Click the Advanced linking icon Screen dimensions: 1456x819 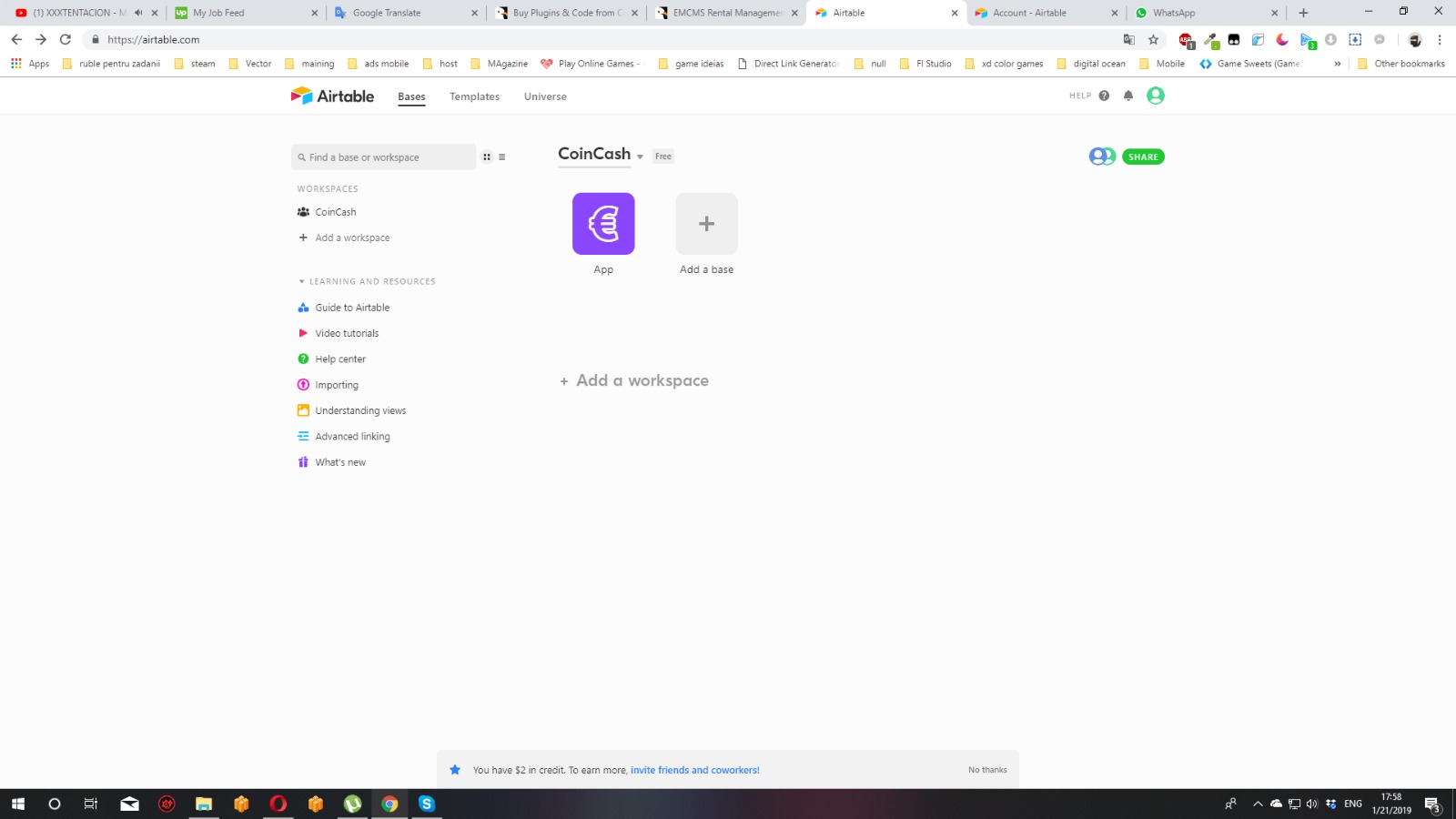[303, 436]
